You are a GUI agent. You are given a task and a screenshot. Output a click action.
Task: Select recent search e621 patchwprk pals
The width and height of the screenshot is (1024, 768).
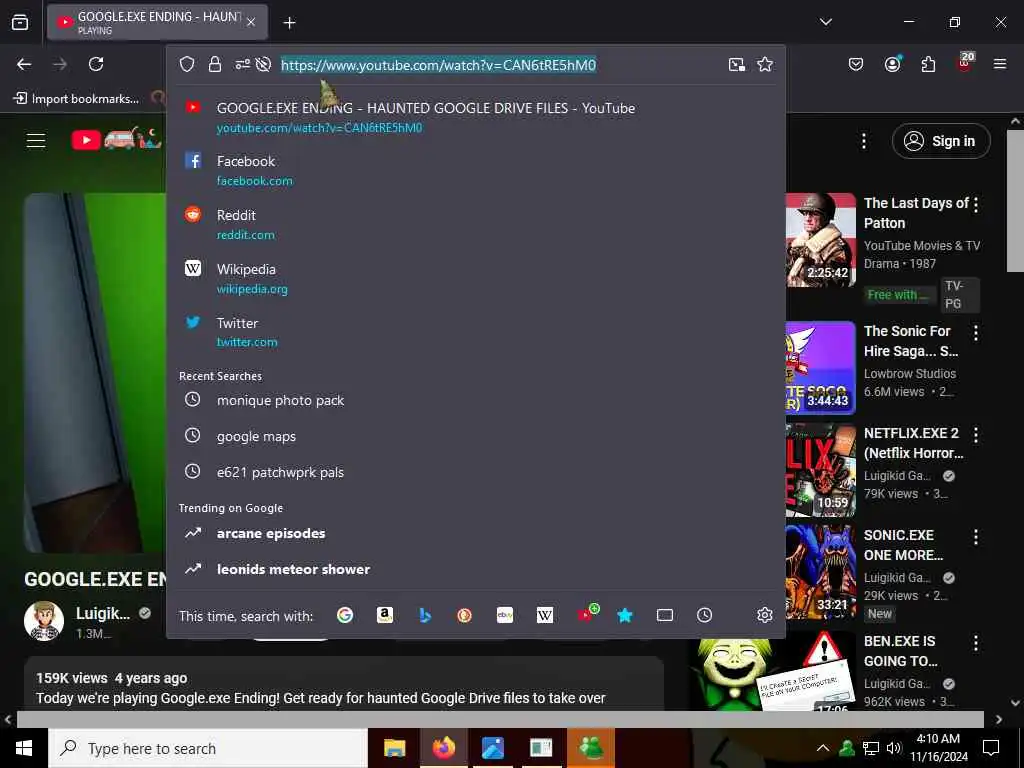pos(475,472)
